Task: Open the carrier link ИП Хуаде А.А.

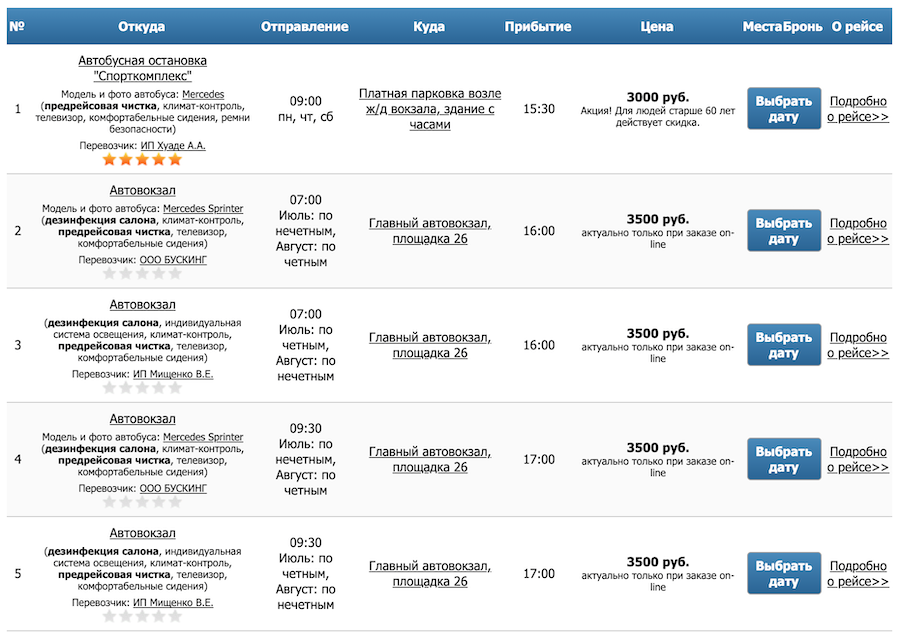Action: 173,145
